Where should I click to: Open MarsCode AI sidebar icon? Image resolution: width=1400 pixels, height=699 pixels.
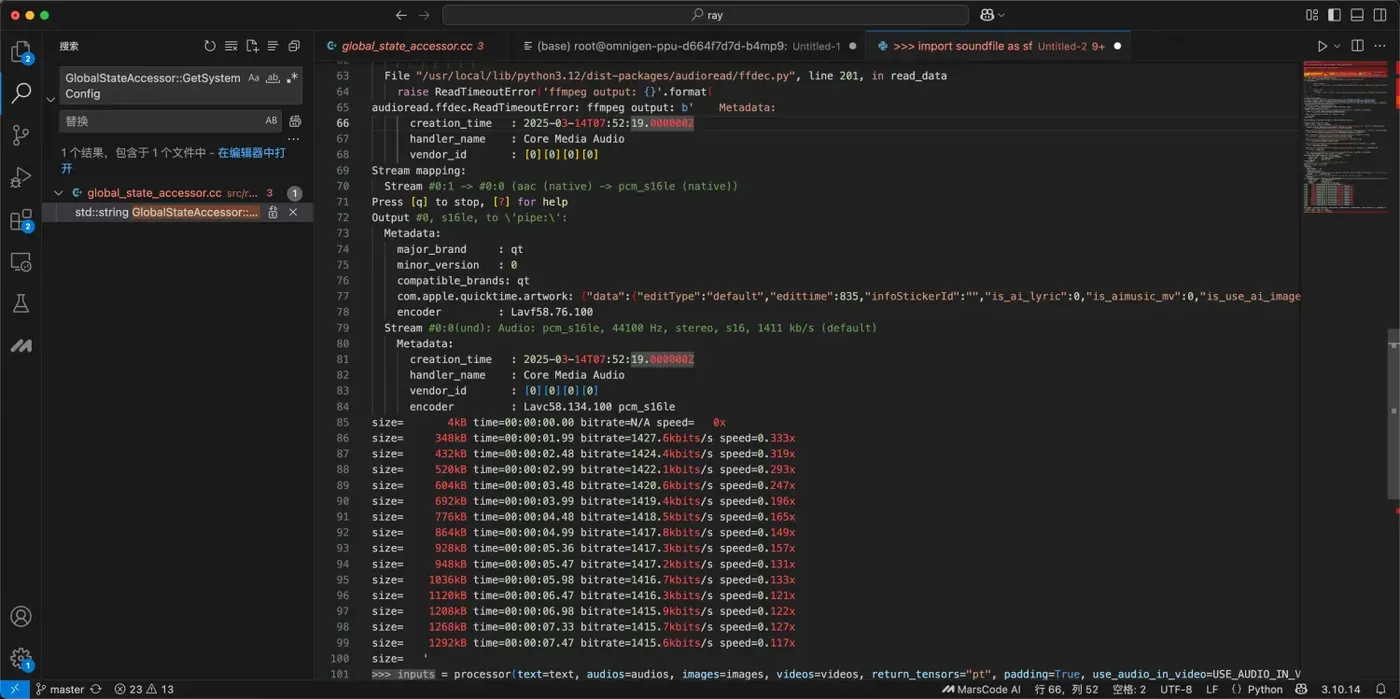[x=21, y=346]
